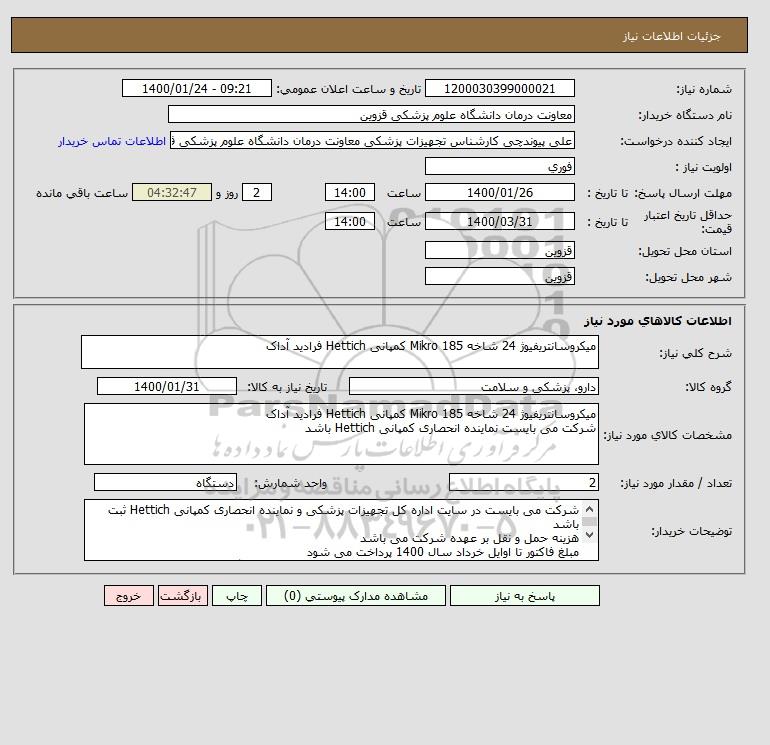Click goods group field دارو، پزشکی و سلامت

pos(473,386)
